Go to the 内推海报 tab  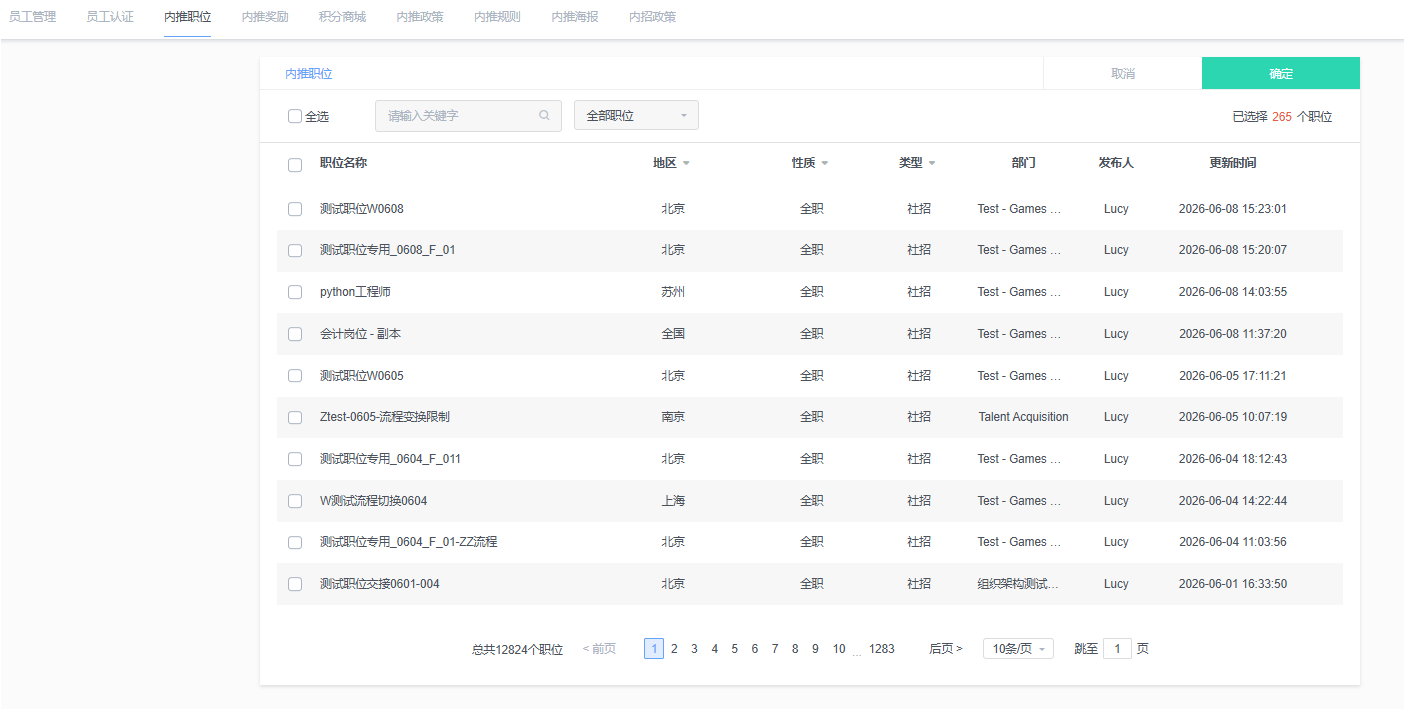coord(575,17)
